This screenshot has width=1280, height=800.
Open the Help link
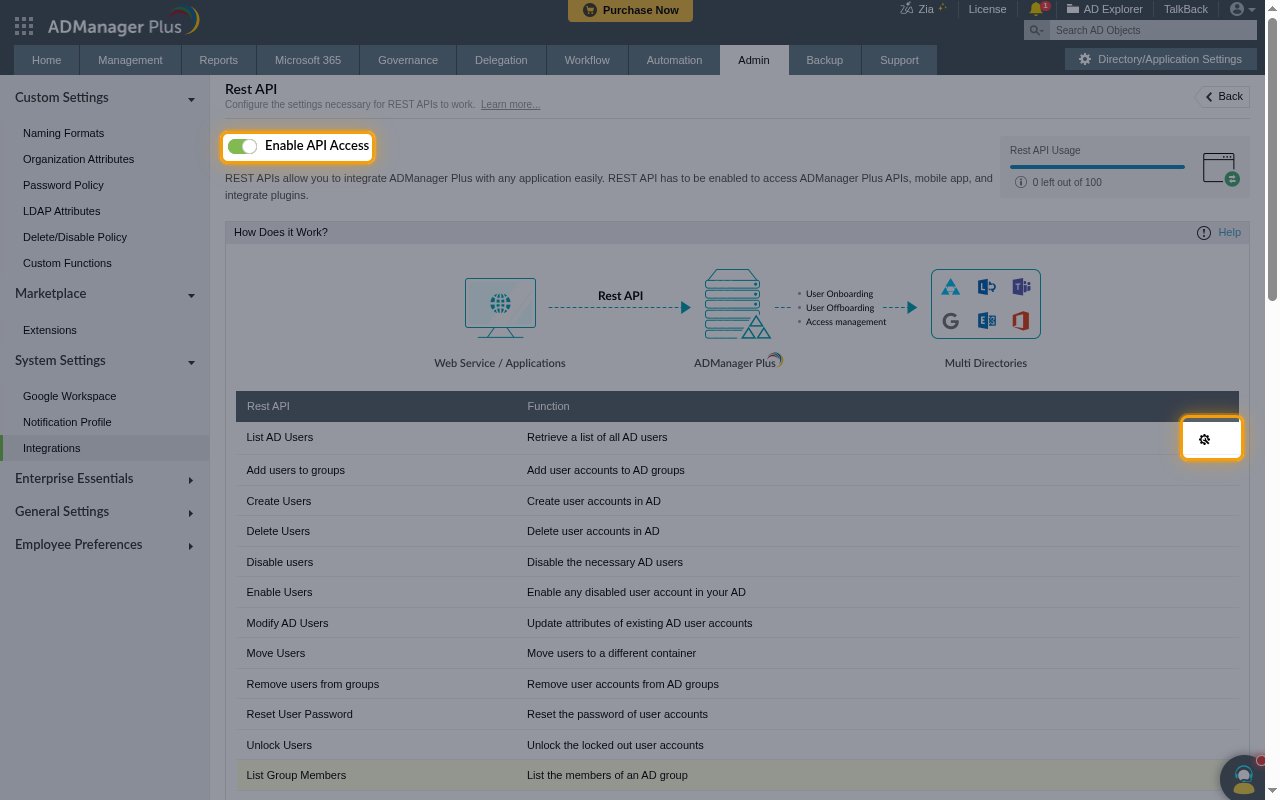[x=1229, y=232]
